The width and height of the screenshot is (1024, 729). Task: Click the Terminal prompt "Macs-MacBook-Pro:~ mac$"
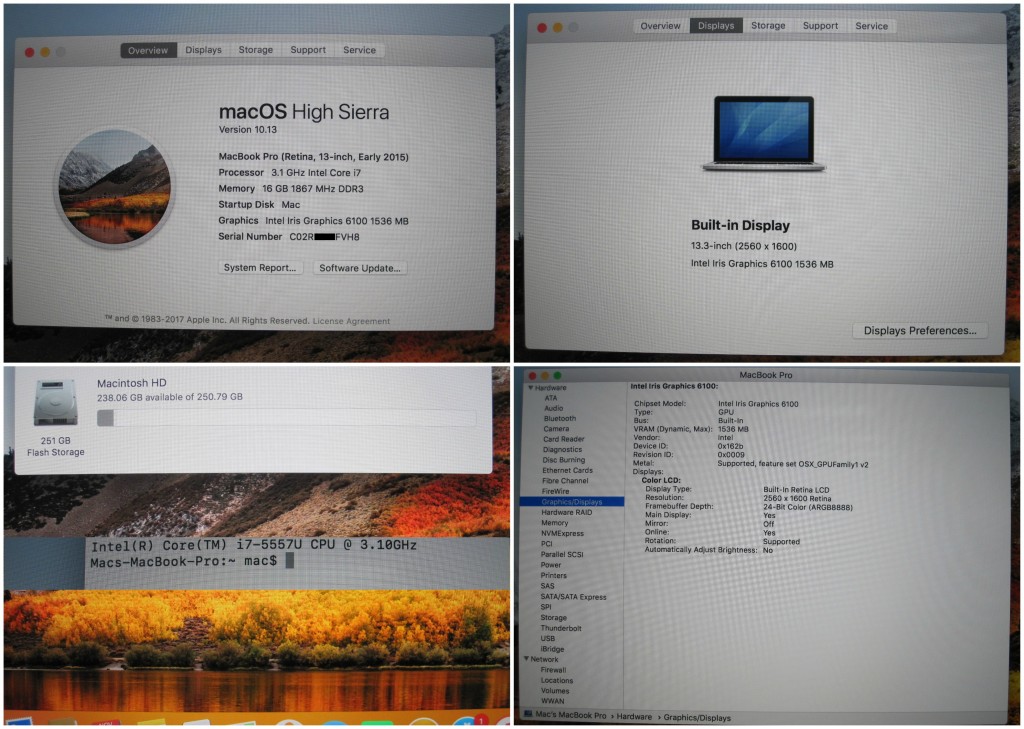[x=184, y=562]
